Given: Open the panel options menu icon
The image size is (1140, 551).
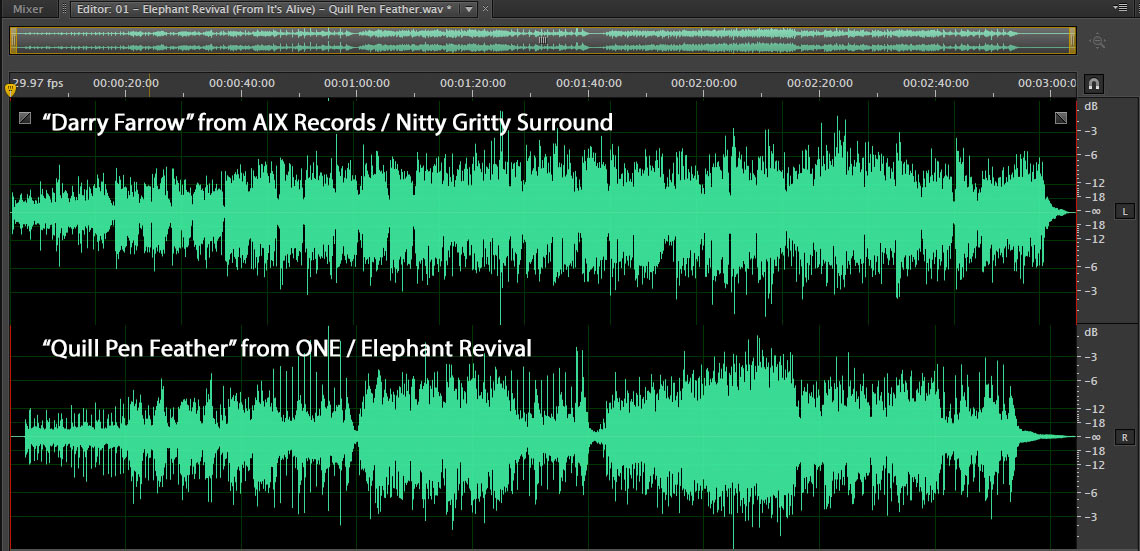Looking at the screenshot, I should tap(1120, 7).
